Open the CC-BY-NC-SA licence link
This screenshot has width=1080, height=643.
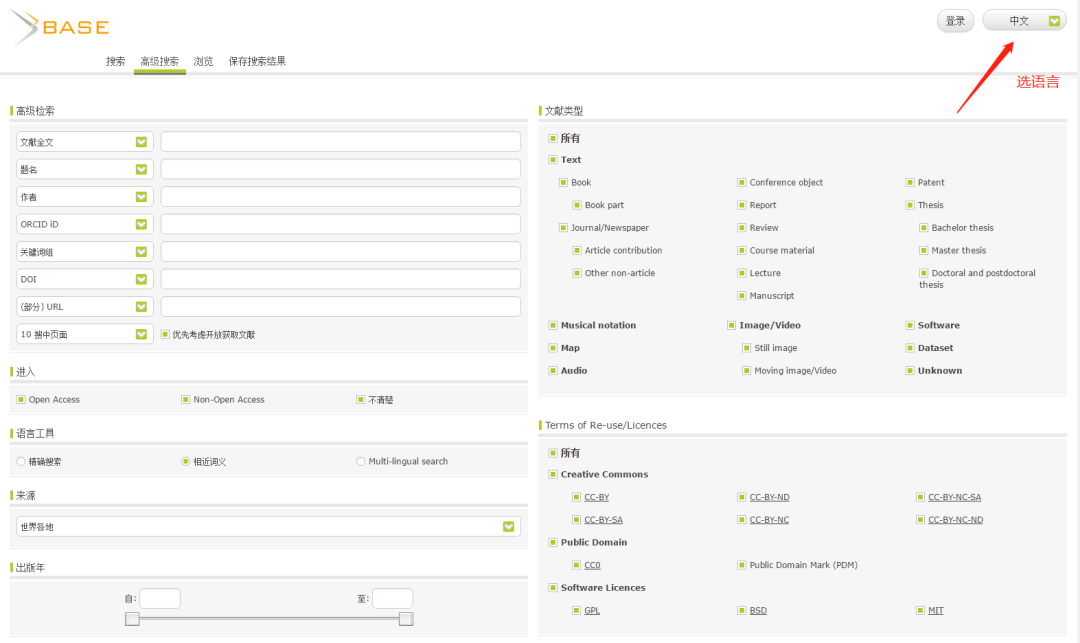pos(955,497)
